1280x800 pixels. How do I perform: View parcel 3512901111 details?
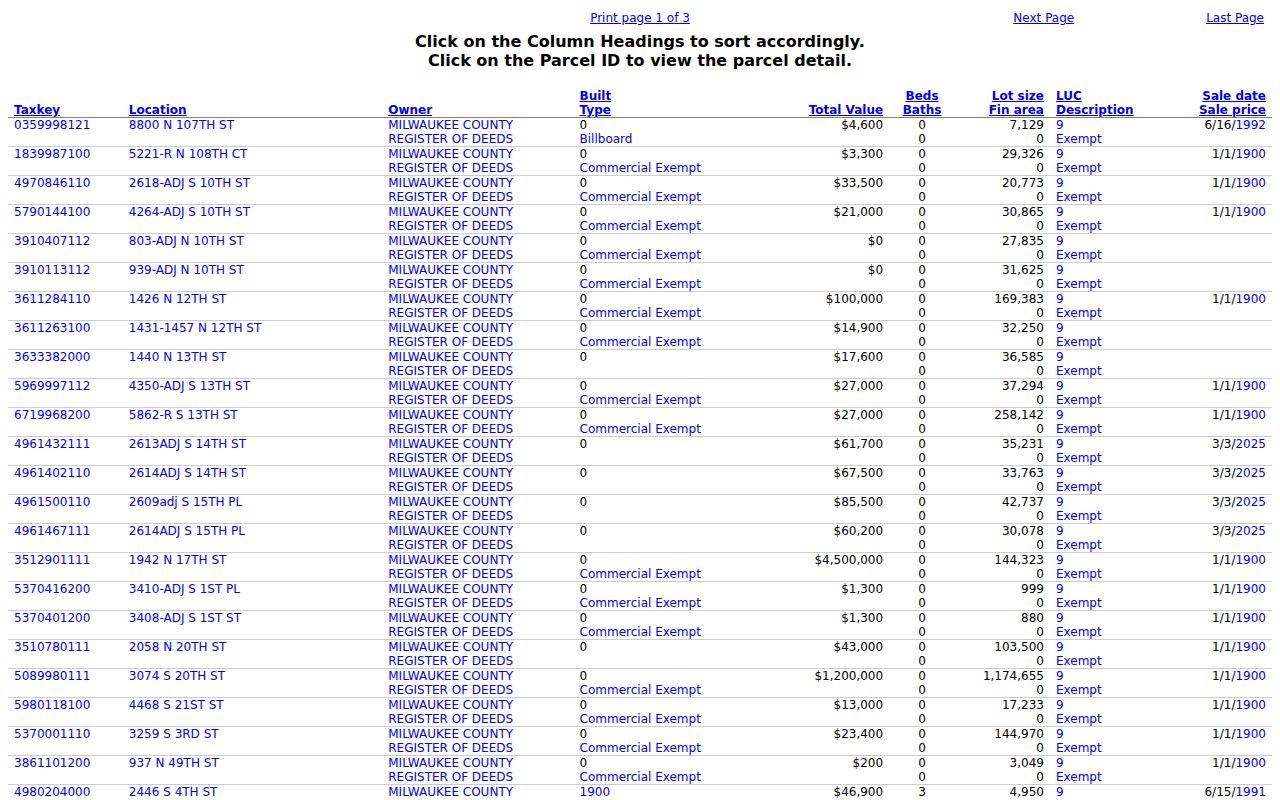pos(52,560)
